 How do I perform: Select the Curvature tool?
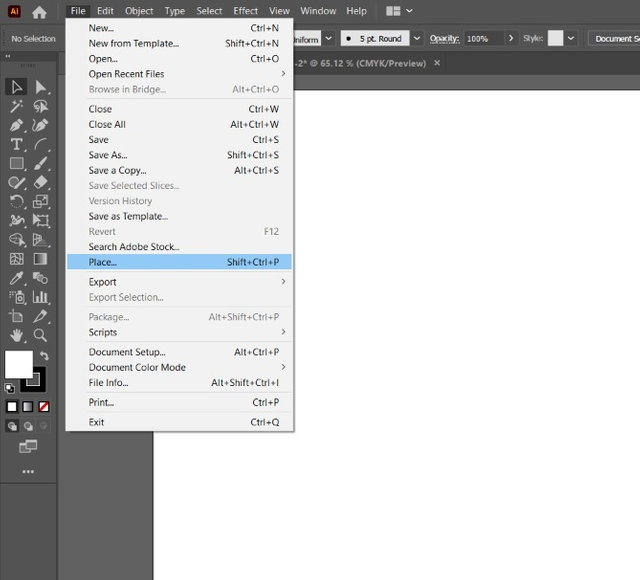click(x=40, y=125)
